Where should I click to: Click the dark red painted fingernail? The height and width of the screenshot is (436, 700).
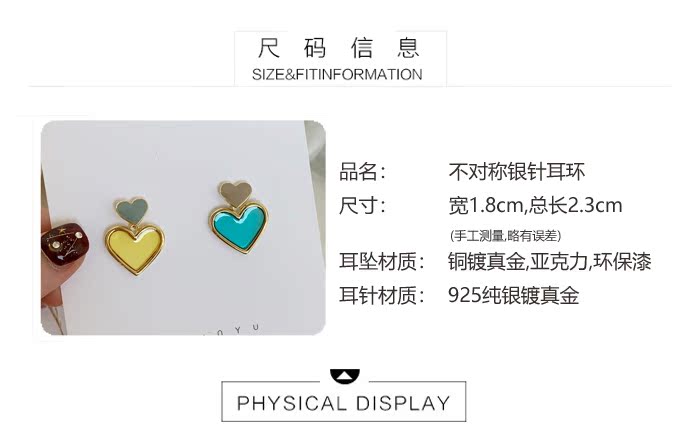[x=64, y=245]
